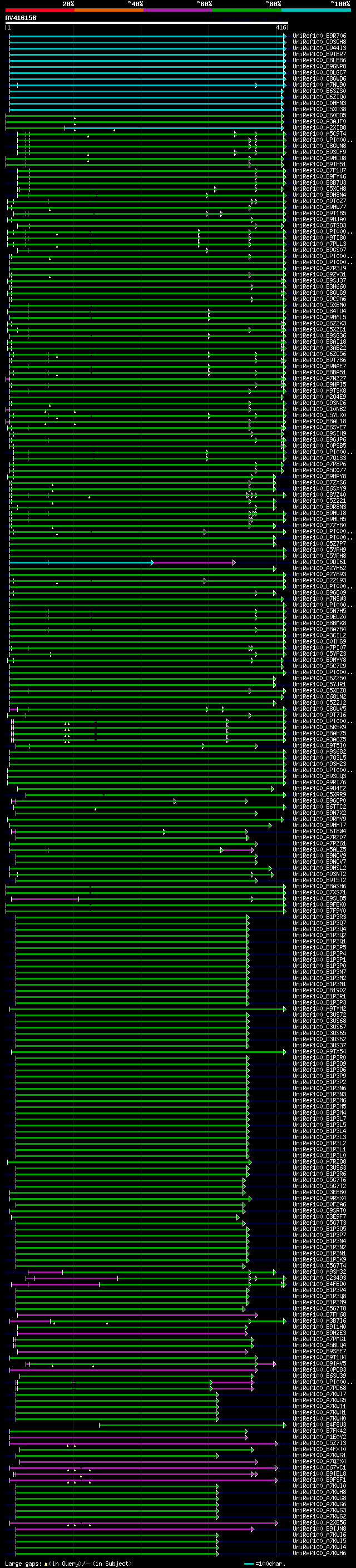Click the UniRef100_B9S8E7 label
The image size is (356, 1568).
pos(319,1351)
